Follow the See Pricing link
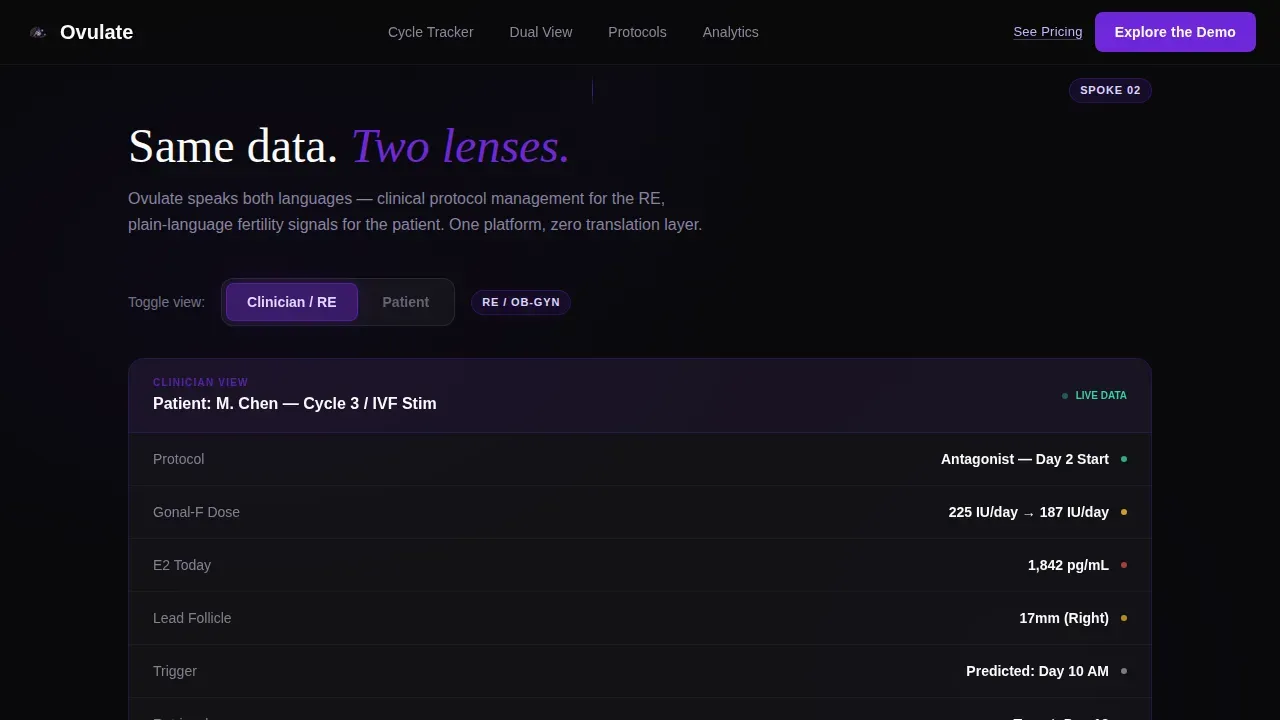The image size is (1280, 720). 1048,32
